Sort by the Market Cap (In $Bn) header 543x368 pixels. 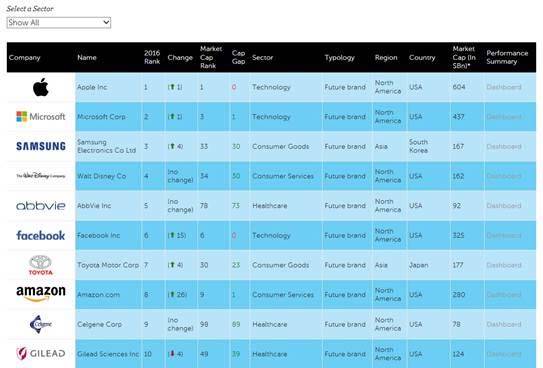click(x=464, y=57)
